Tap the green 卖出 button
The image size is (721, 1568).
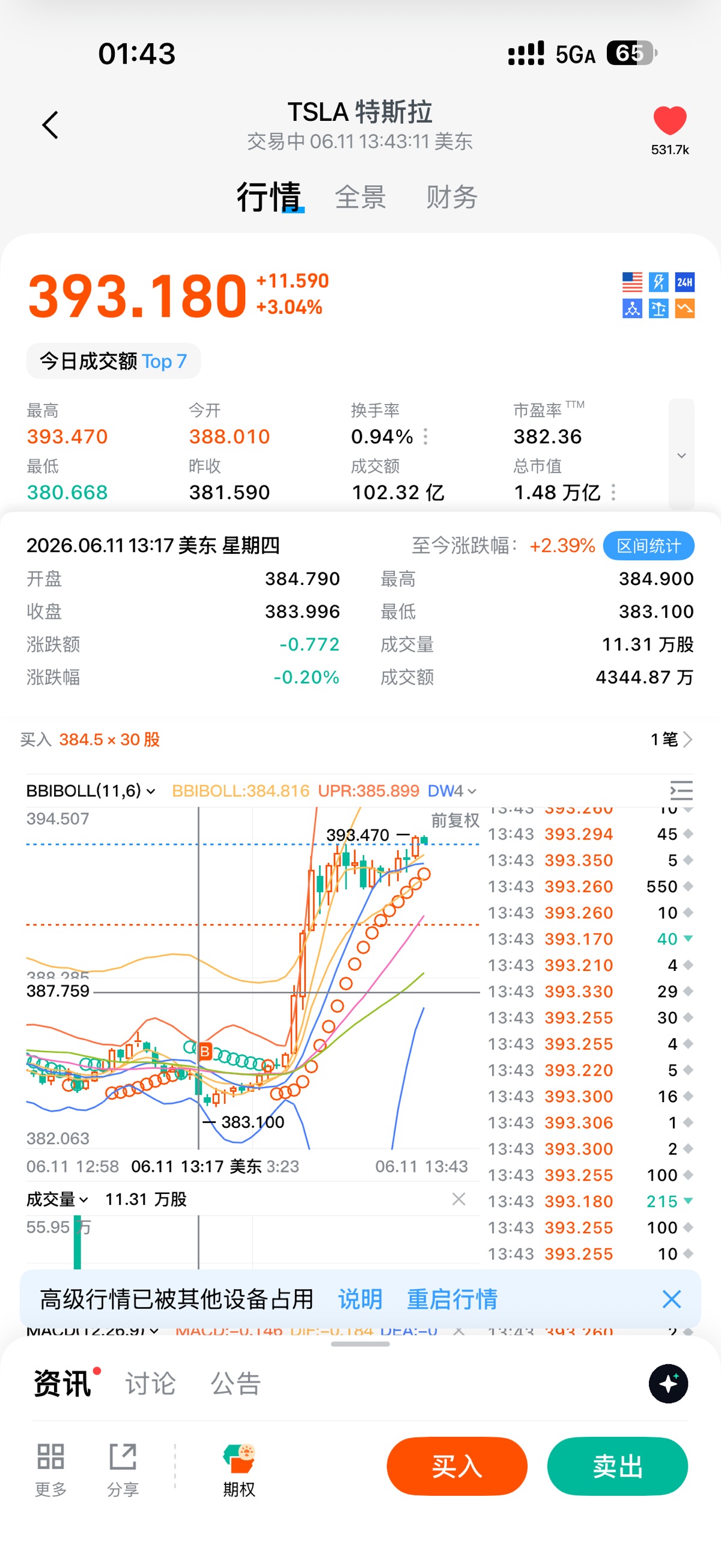click(618, 1466)
